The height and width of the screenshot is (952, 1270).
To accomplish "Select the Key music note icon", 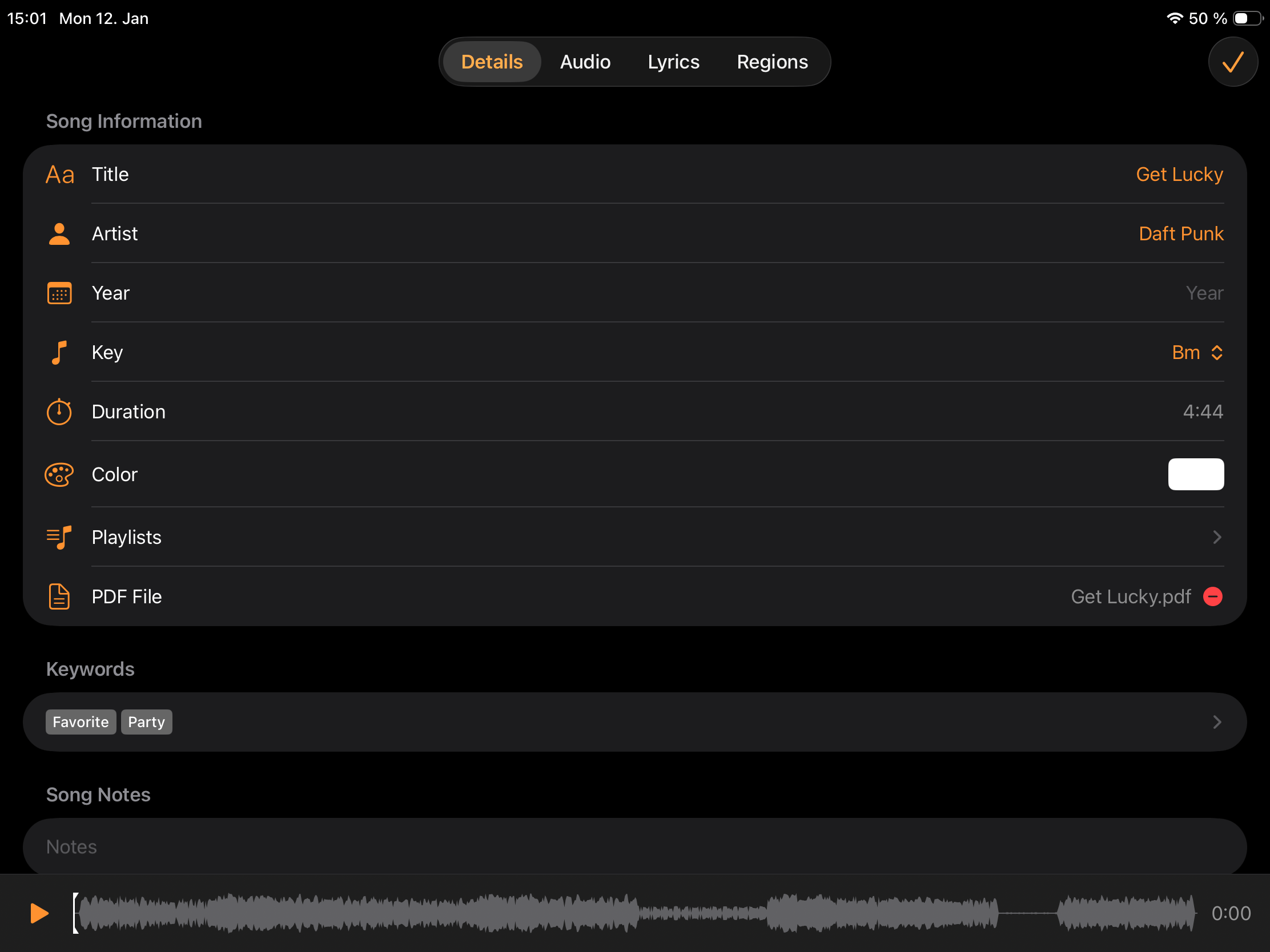I will [59, 352].
